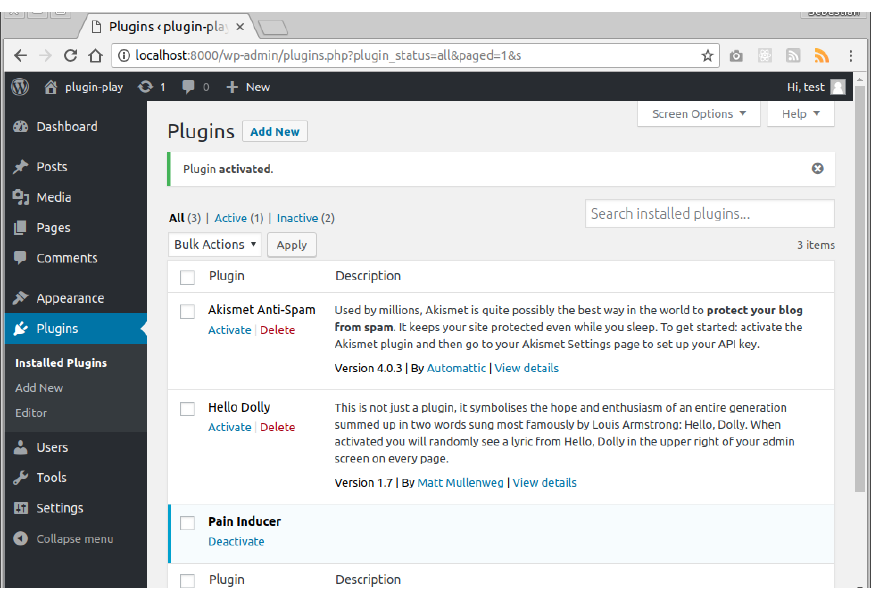Click the updates icon showing 1
The height and width of the screenshot is (600, 871).
[146, 87]
